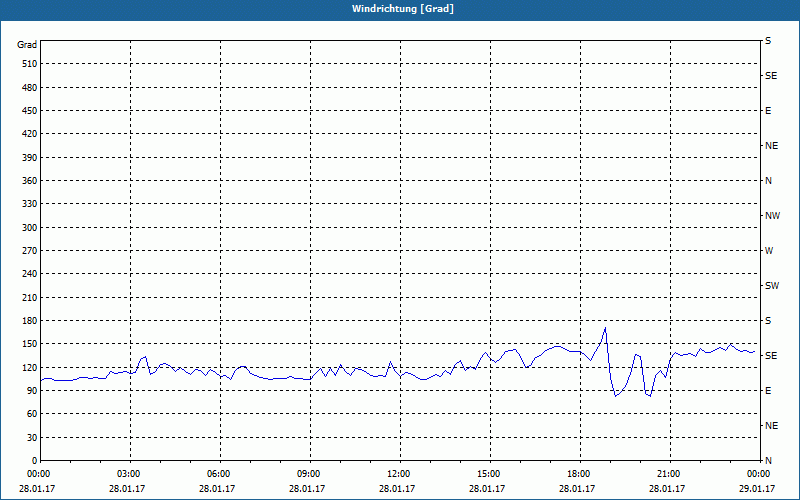Select the "Grad" unit label on the y-axis
Screen dimensions: 800x500
coord(27,45)
